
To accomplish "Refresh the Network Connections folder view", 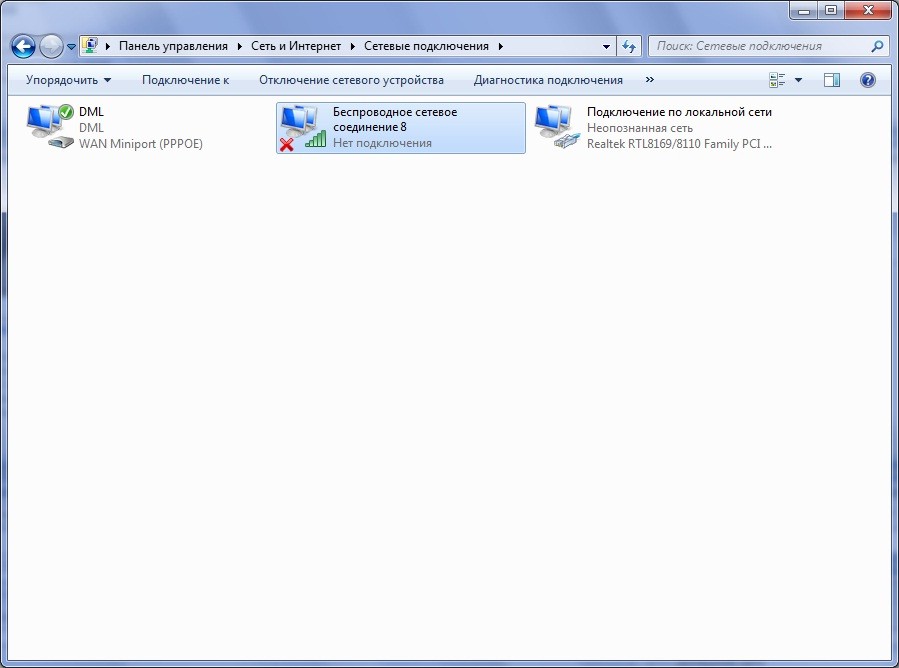I will coord(629,46).
